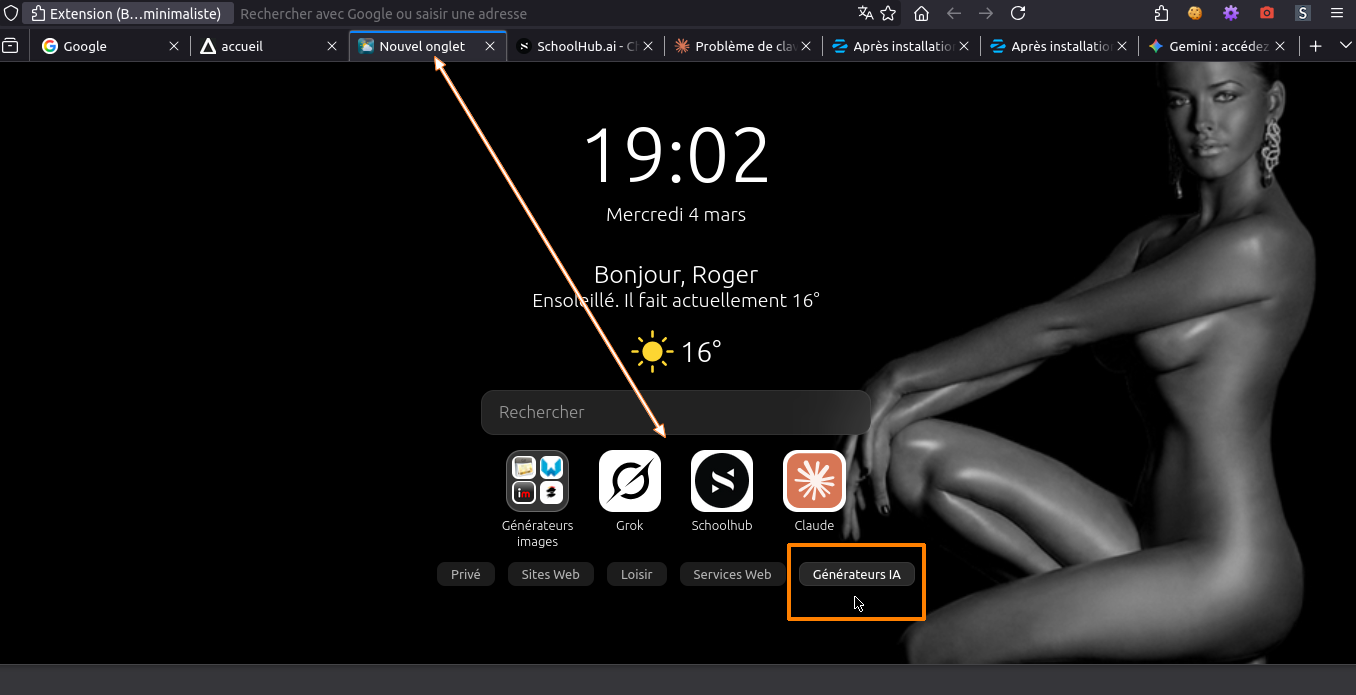This screenshot has height=695, width=1356.
Task: Switch to the SchoolHub.ai tab
Action: click(x=580, y=46)
